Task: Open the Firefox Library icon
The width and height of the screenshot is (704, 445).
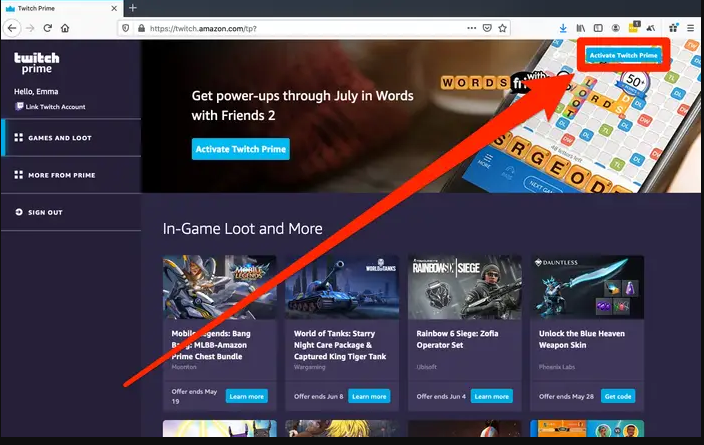Action: click(581, 28)
